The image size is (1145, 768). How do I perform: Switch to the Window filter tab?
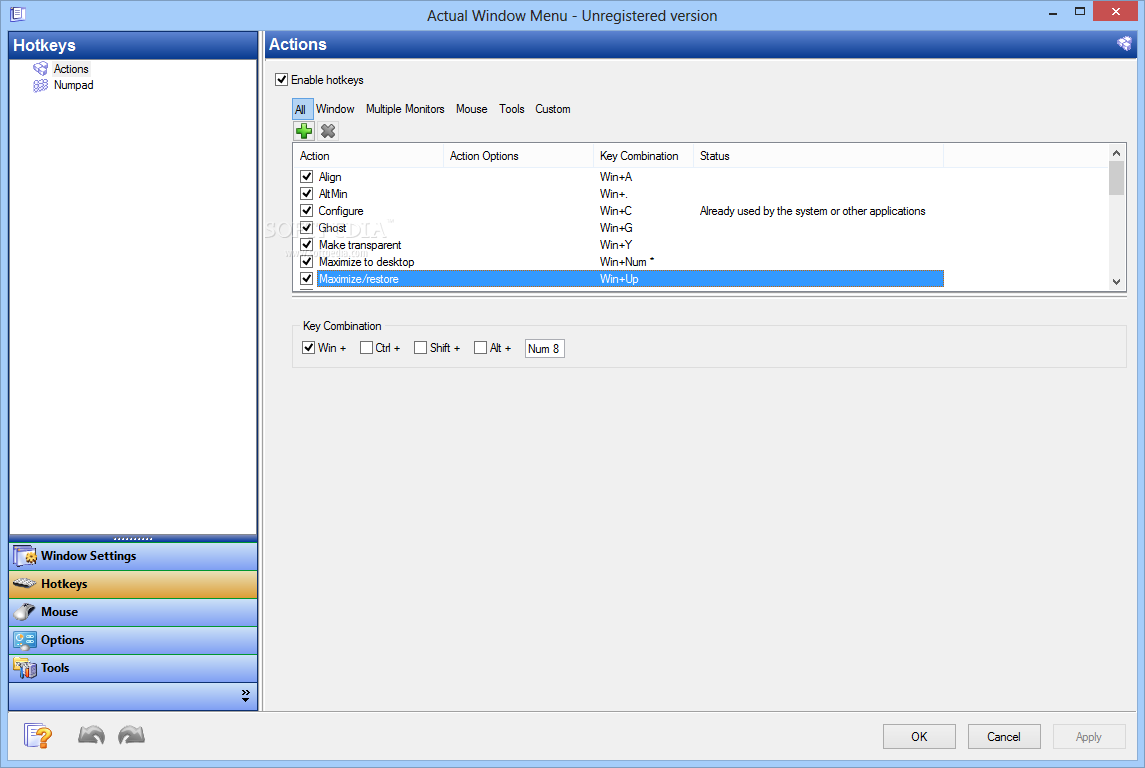click(x=335, y=109)
